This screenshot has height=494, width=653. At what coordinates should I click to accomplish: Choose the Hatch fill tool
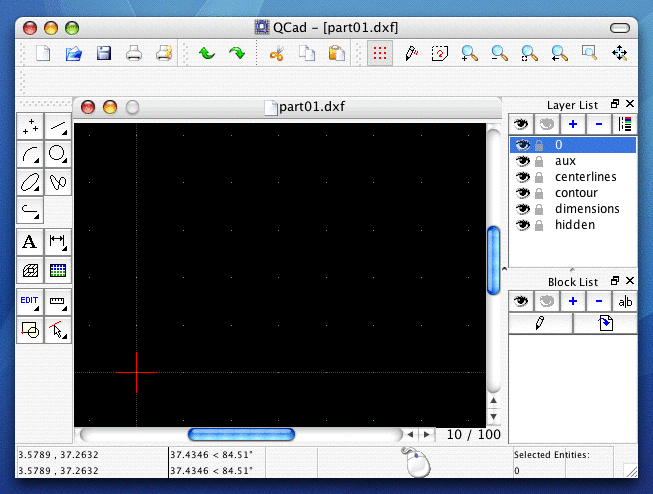30,269
